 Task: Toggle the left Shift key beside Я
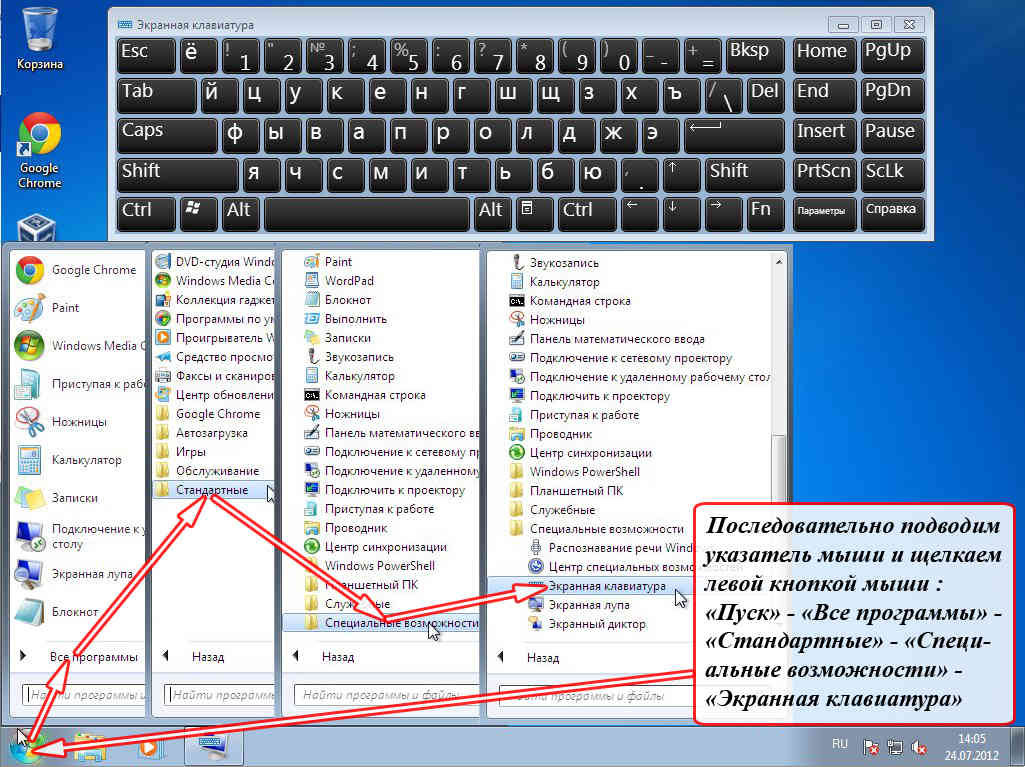177,173
